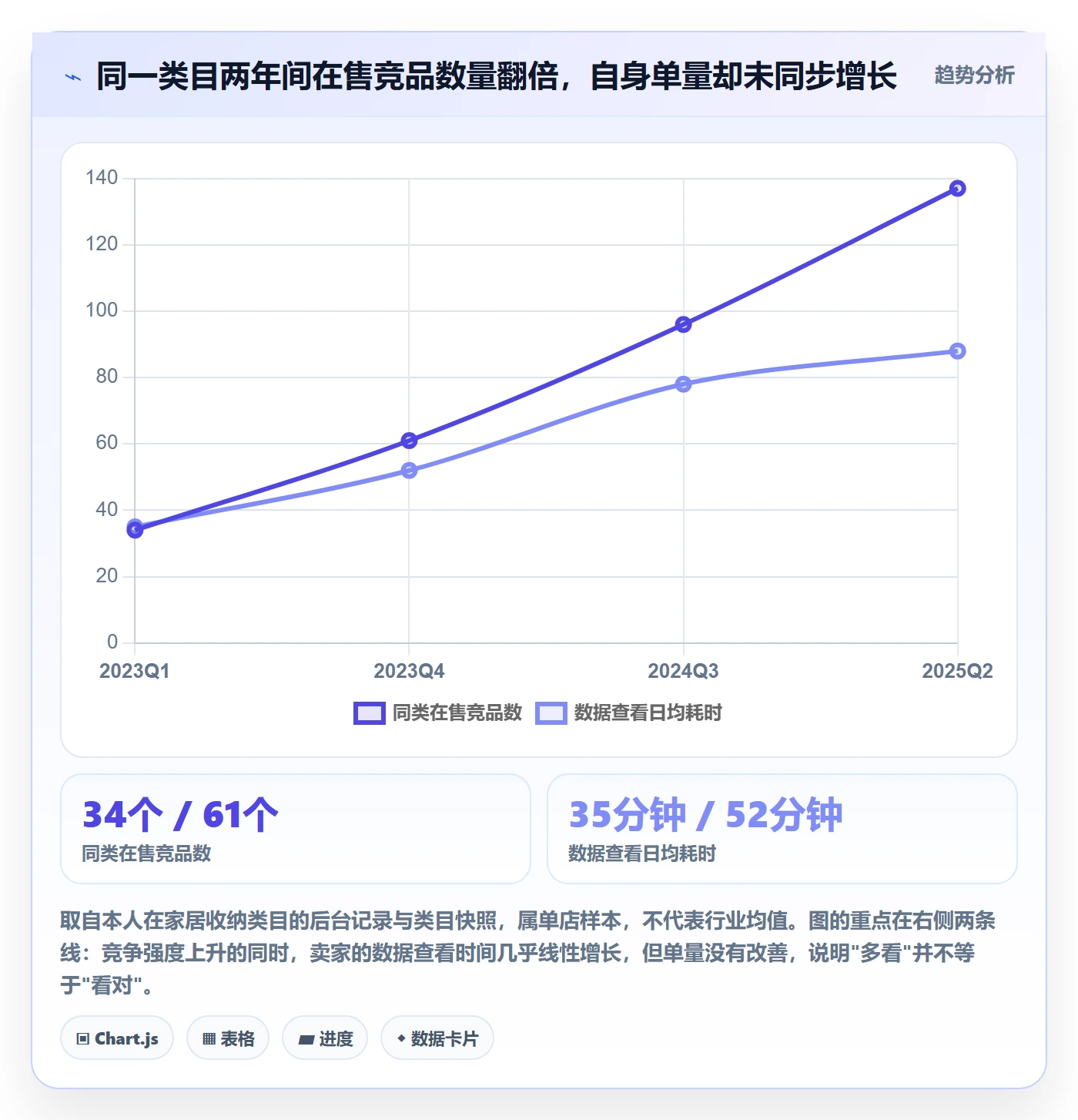Click the 同类在售竞品数 caption in the stat card
Image resolution: width=1078 pixels, height=1120 pixels.
pyautogui.click(x=146, y=853)
